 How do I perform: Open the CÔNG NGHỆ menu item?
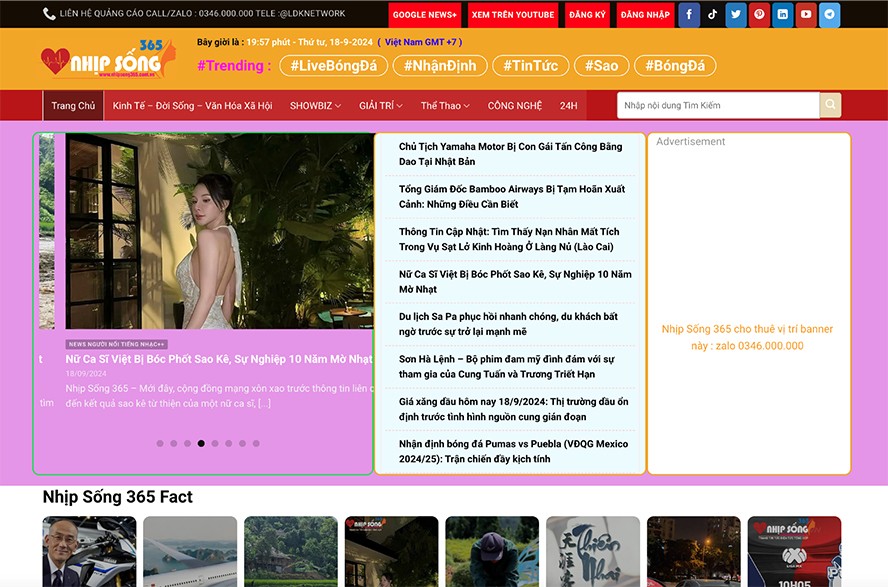click(515, 106)
